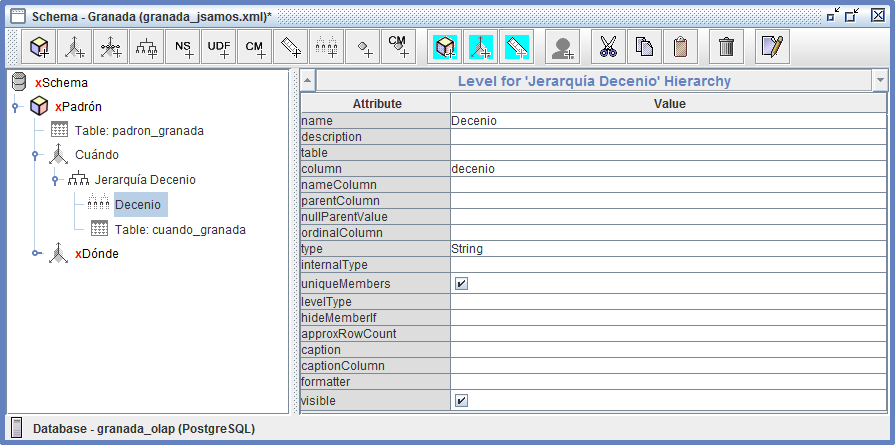Select the Dónde dimension node
Viewport: 895px width, 445px height.
[x=97, y=254]
